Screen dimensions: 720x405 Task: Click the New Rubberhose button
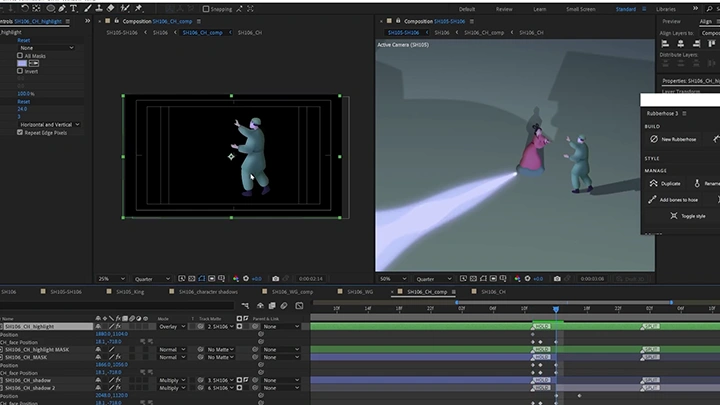[673, 139]
